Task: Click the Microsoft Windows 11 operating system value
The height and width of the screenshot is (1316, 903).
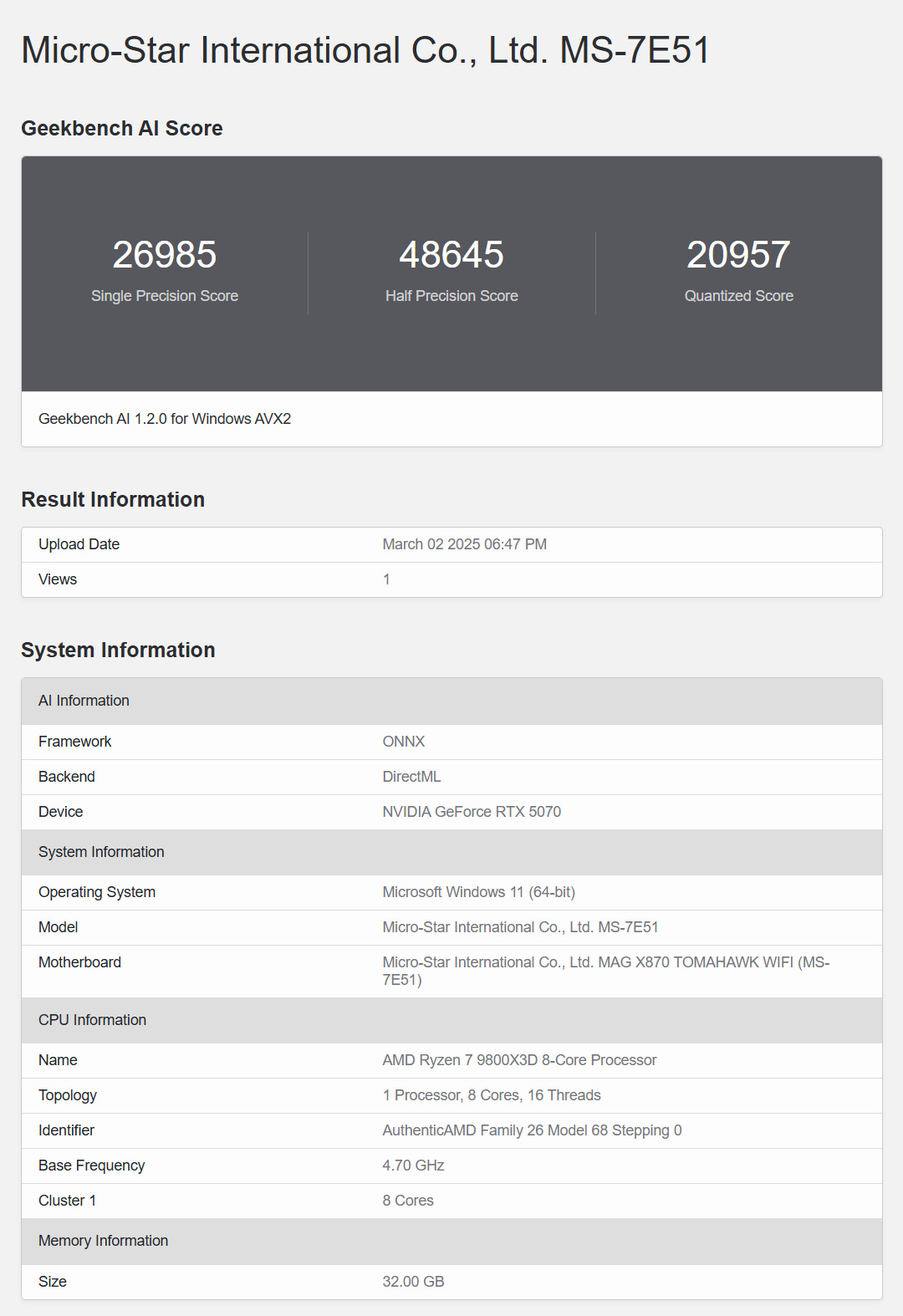Action: coord(478,892)
